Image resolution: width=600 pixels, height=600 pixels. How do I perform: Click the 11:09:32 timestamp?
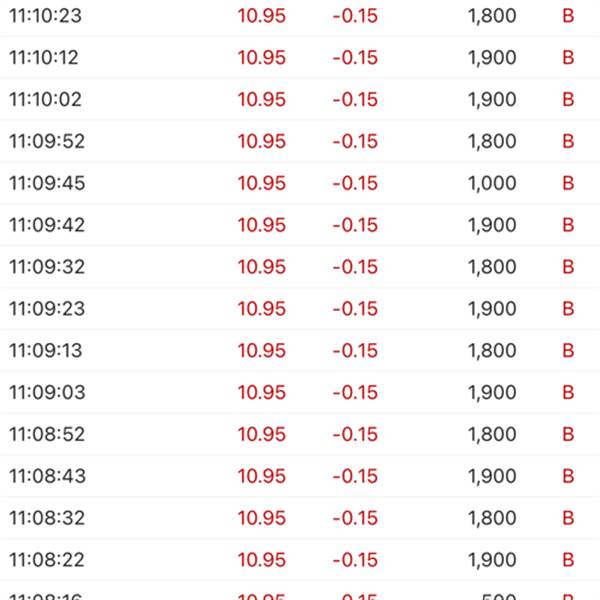(47, 268)
